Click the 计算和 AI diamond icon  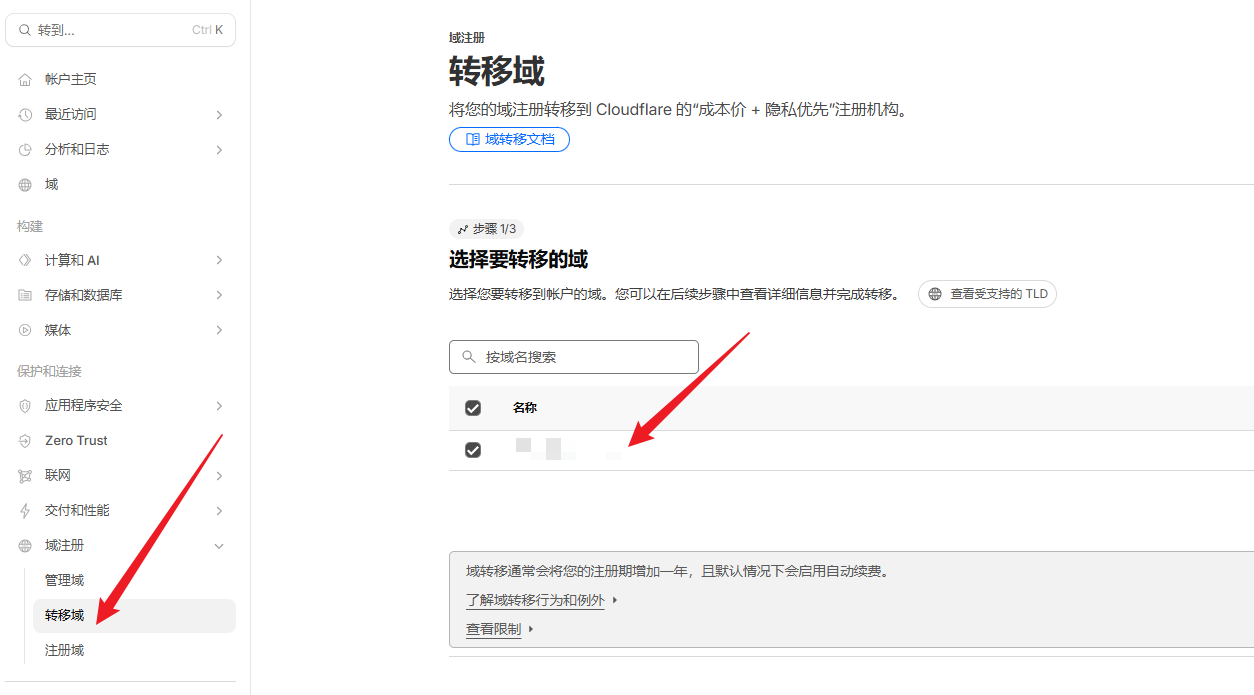(x=25, y=260)
